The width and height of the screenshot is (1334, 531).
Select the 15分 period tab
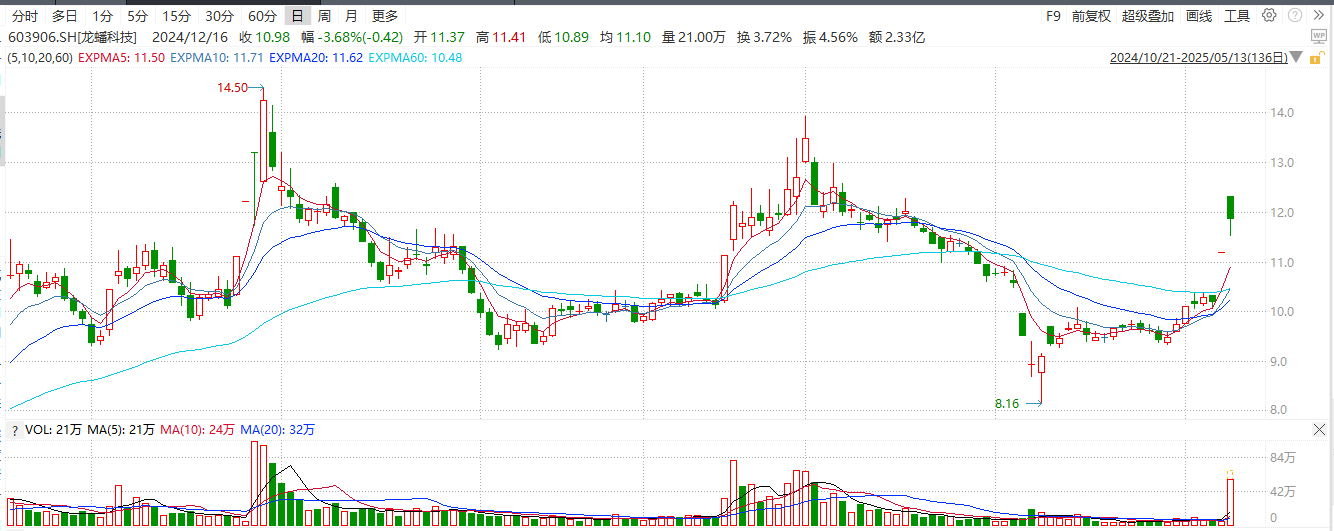click(176, 15)
